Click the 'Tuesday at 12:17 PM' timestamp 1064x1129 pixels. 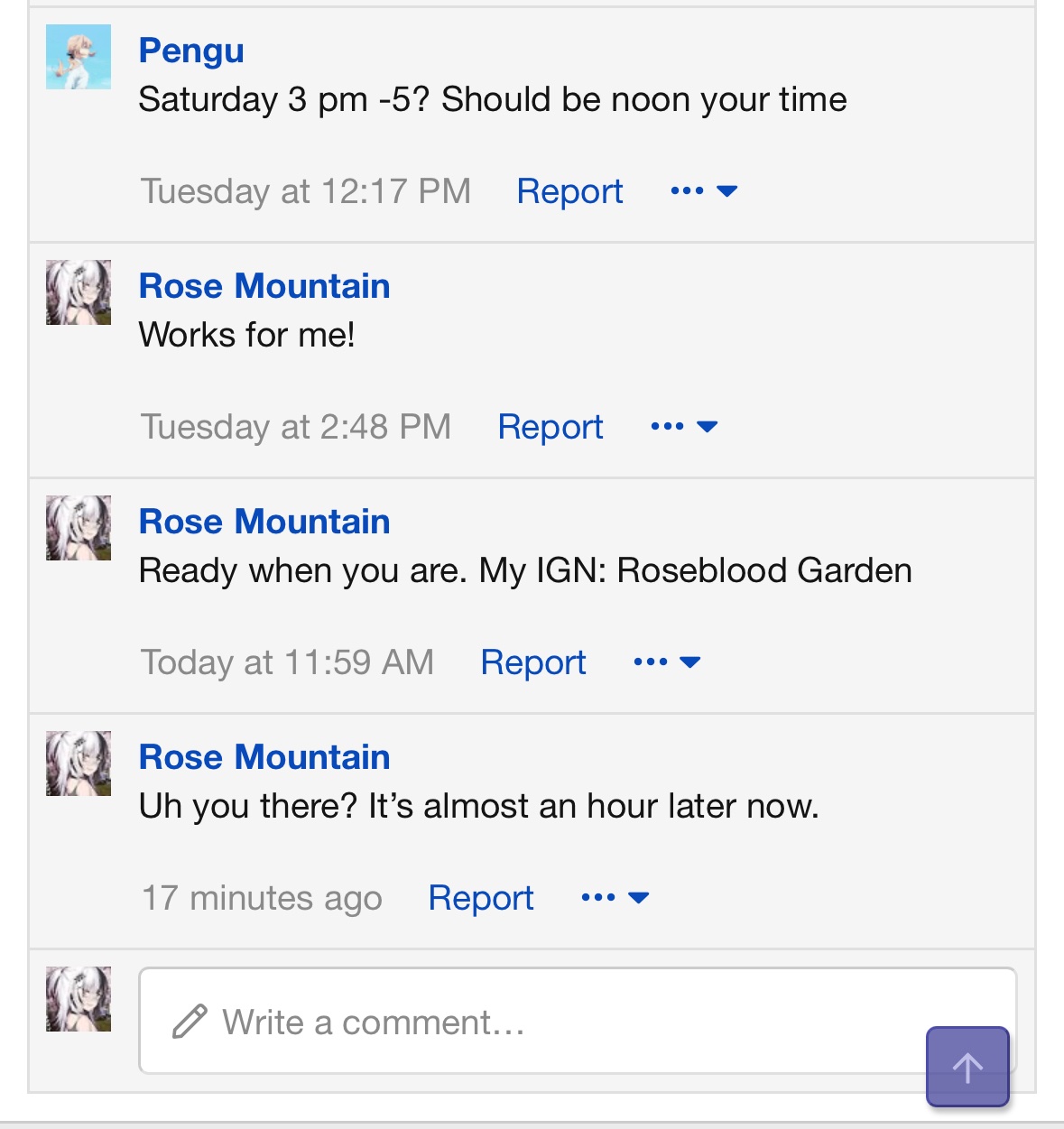pos(306,191)
